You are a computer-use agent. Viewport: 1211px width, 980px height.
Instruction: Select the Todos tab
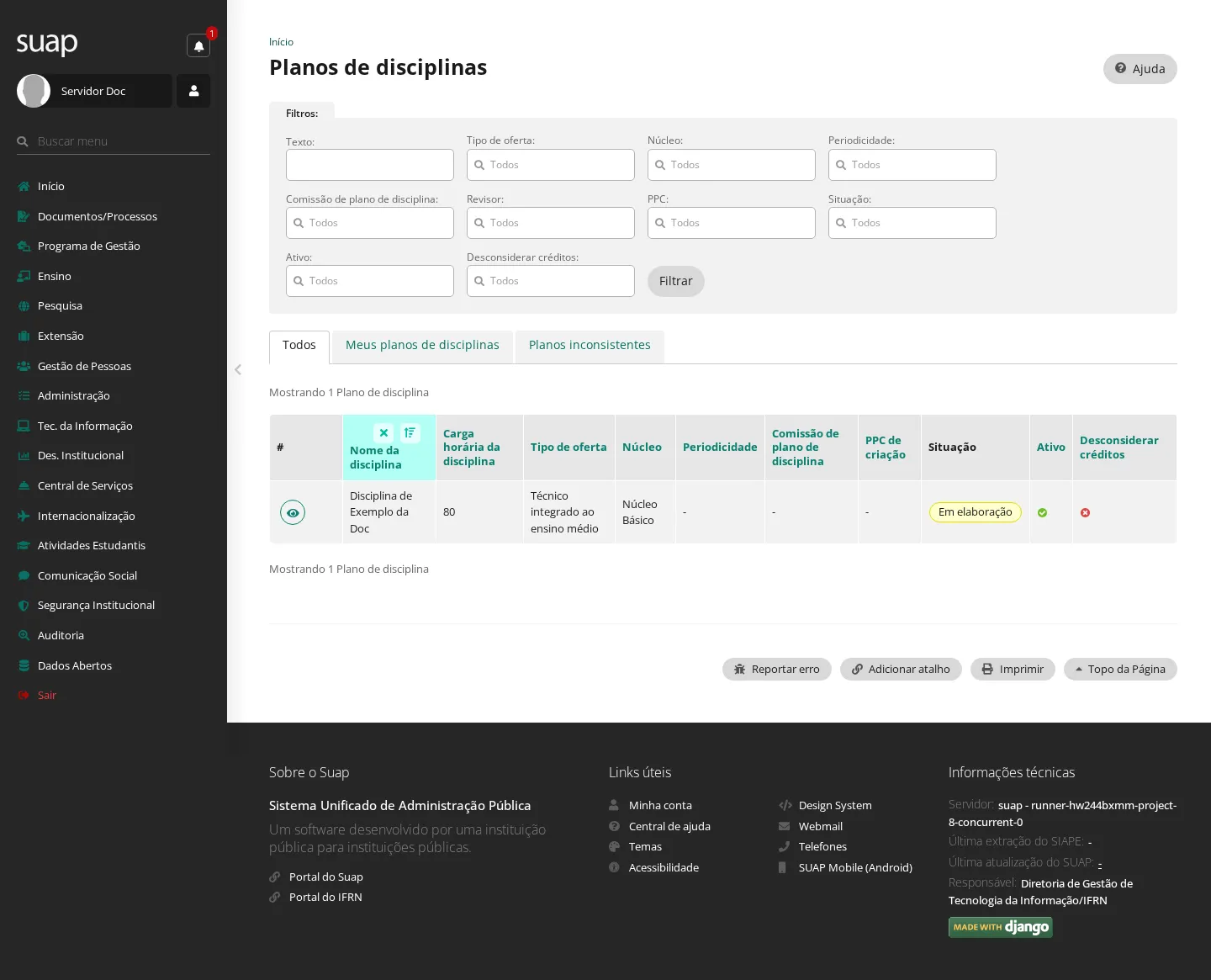click(x=299, y=346)
